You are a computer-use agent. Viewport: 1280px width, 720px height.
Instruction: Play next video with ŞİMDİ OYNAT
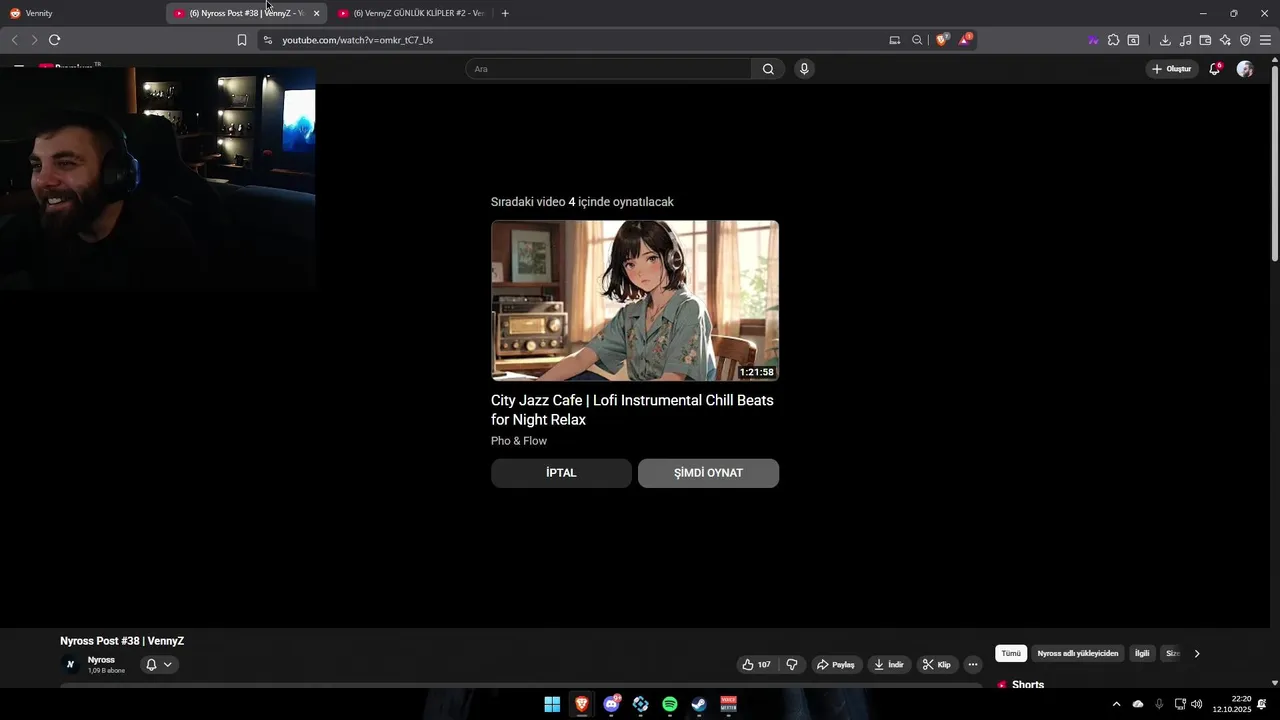click(708, 473)
